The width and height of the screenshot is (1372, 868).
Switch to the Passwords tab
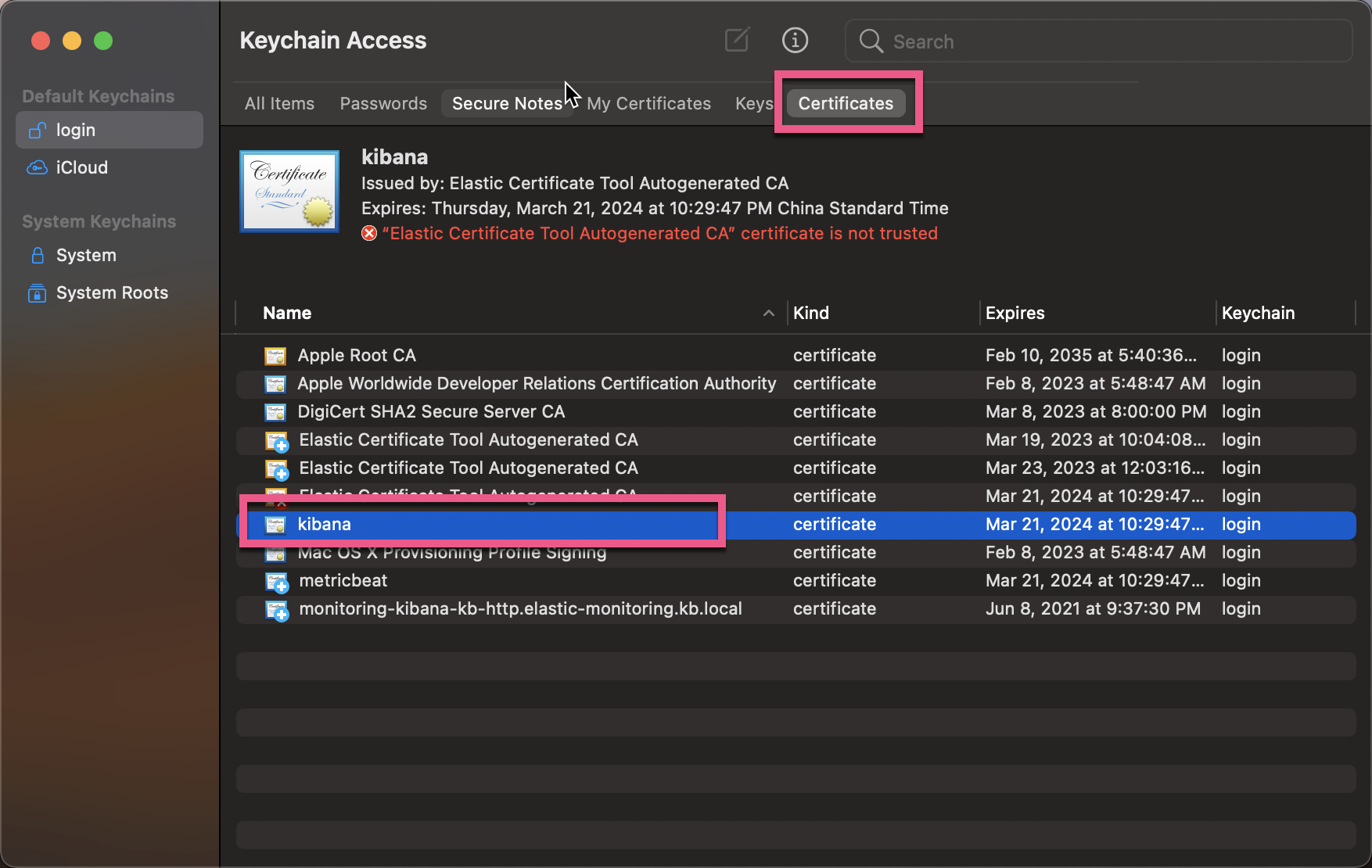383,102
